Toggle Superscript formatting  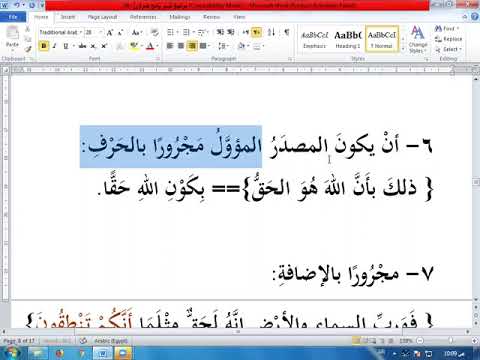tap(104, 46)
